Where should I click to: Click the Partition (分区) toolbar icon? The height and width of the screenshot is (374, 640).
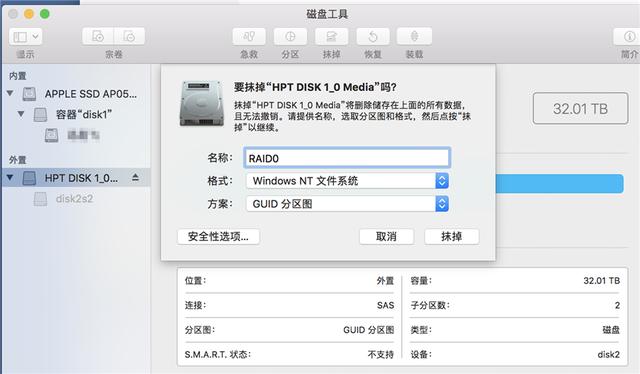point(290,37)
